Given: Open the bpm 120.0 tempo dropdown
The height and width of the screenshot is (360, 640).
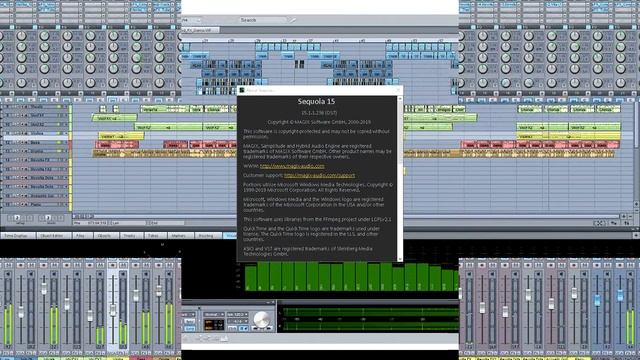Looking at the screenshot, I should (238, 315).
